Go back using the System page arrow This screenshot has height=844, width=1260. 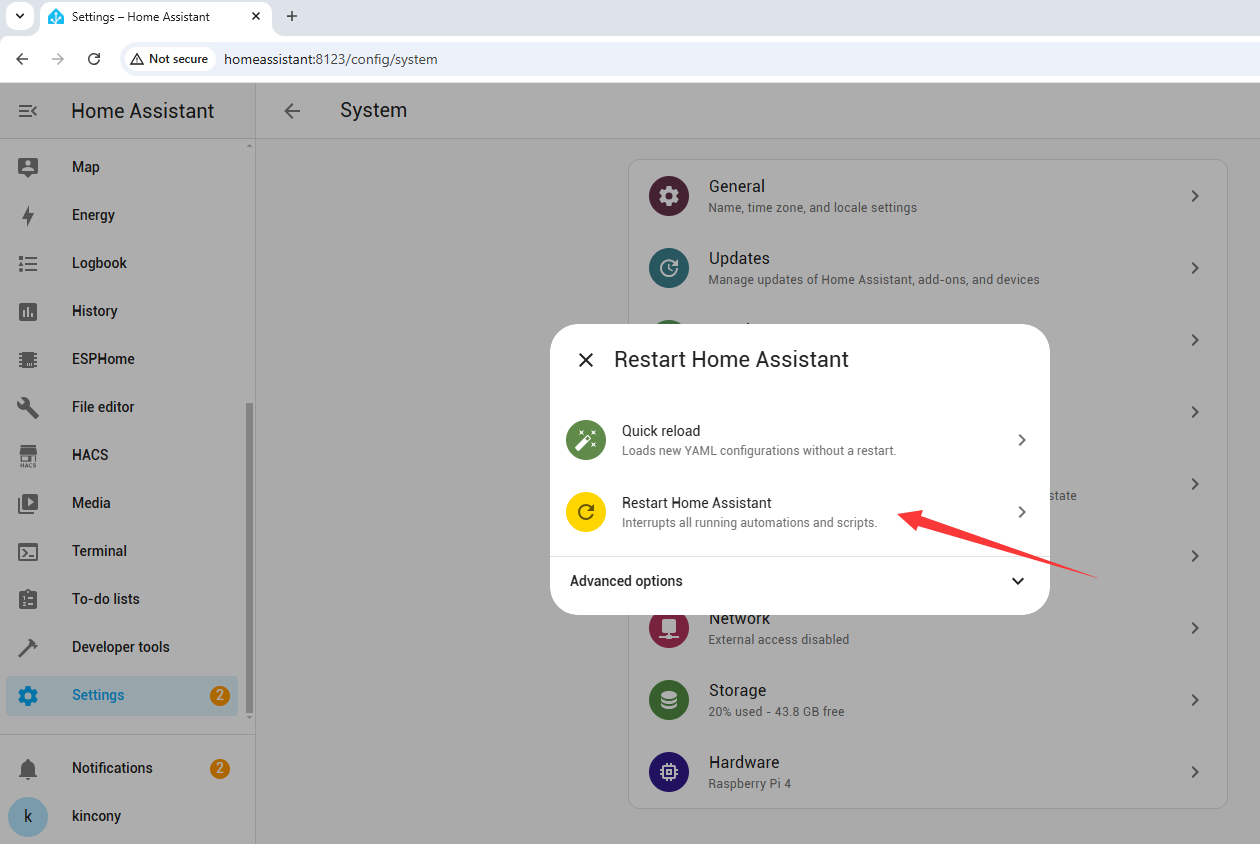(292, 111)
